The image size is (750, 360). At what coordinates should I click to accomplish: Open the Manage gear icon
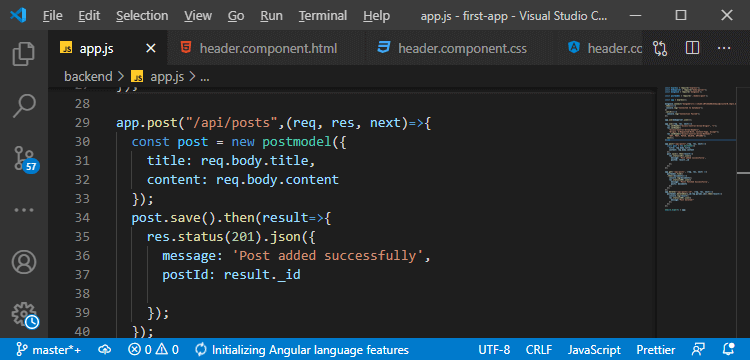coord(24,315)
